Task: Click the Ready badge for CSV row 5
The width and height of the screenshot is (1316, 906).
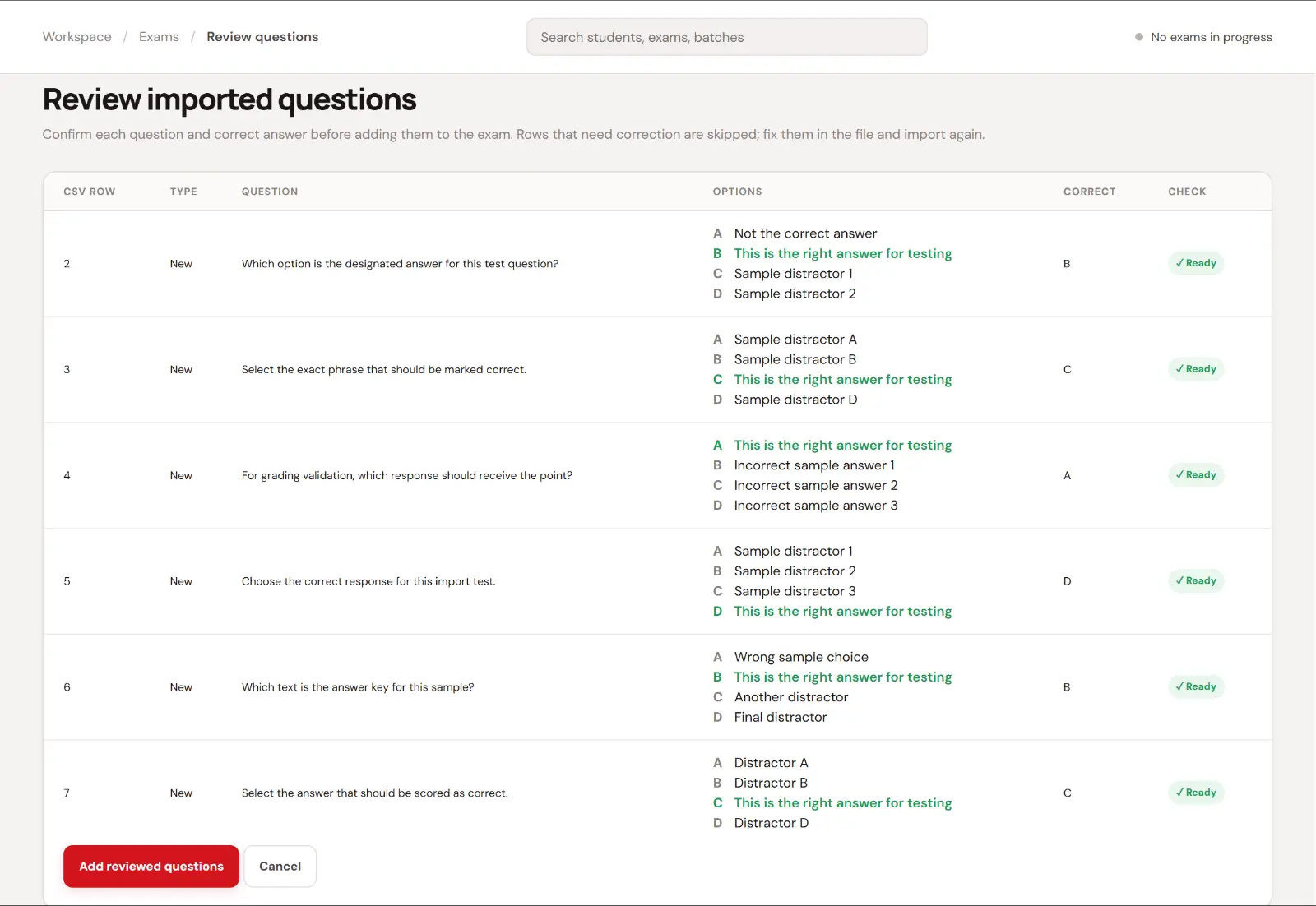Action: [x=1196, y=581]
